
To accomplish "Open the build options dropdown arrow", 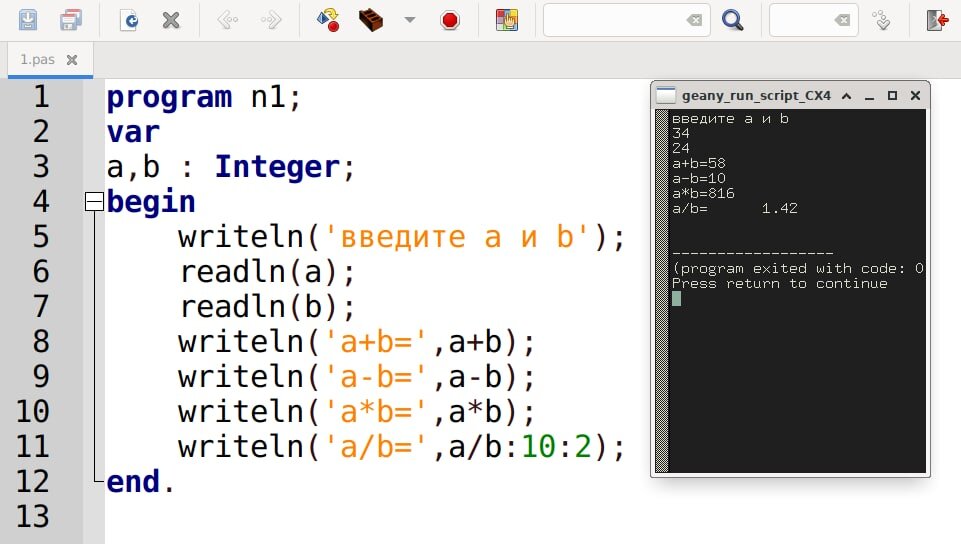I will click(410, 20).
